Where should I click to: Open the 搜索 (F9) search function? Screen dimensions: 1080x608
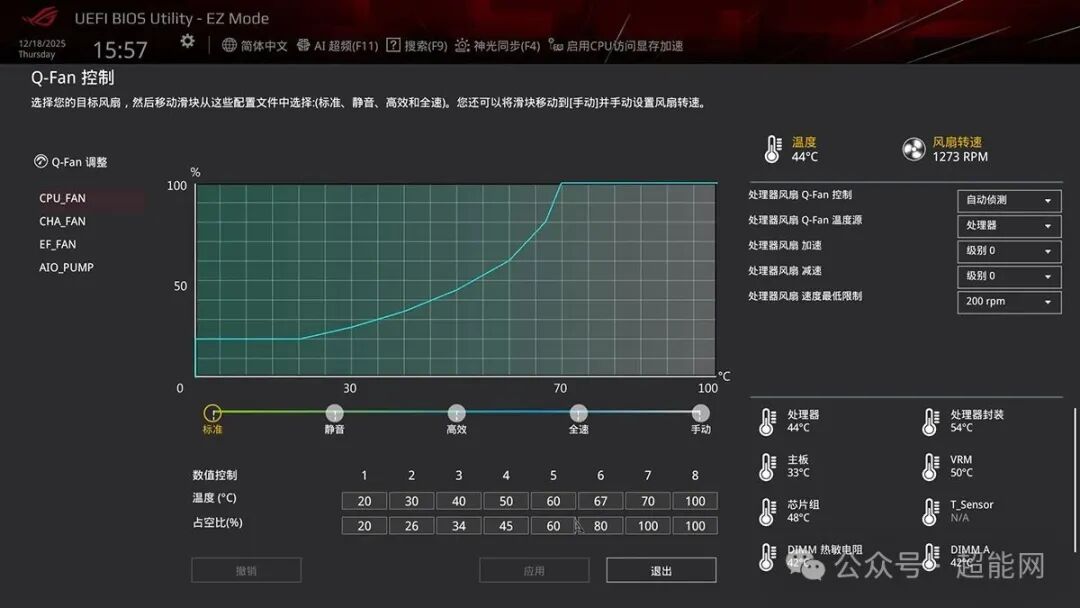click(419, 45)
